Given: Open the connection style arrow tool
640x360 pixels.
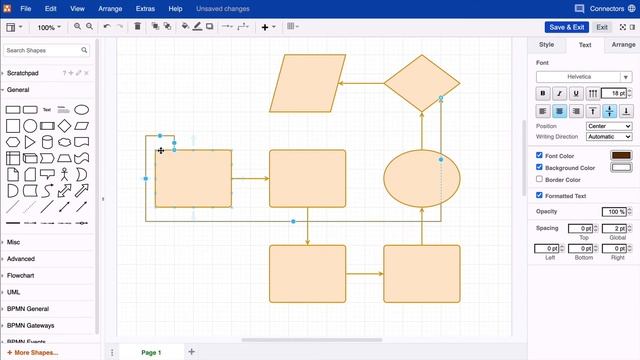Looking at the screenshot, I should (227, 27).
